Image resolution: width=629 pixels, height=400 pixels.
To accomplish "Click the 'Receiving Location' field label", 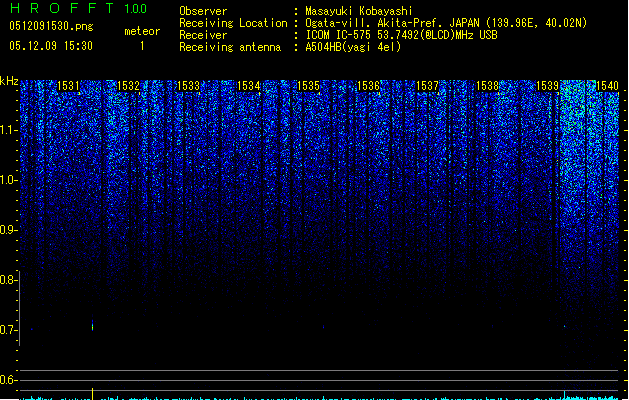I will (233, 23).
